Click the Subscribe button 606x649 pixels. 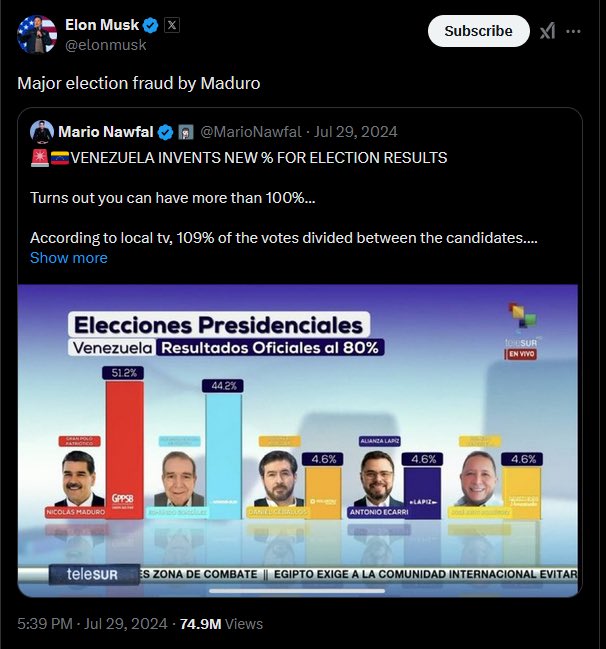point(479,31)
